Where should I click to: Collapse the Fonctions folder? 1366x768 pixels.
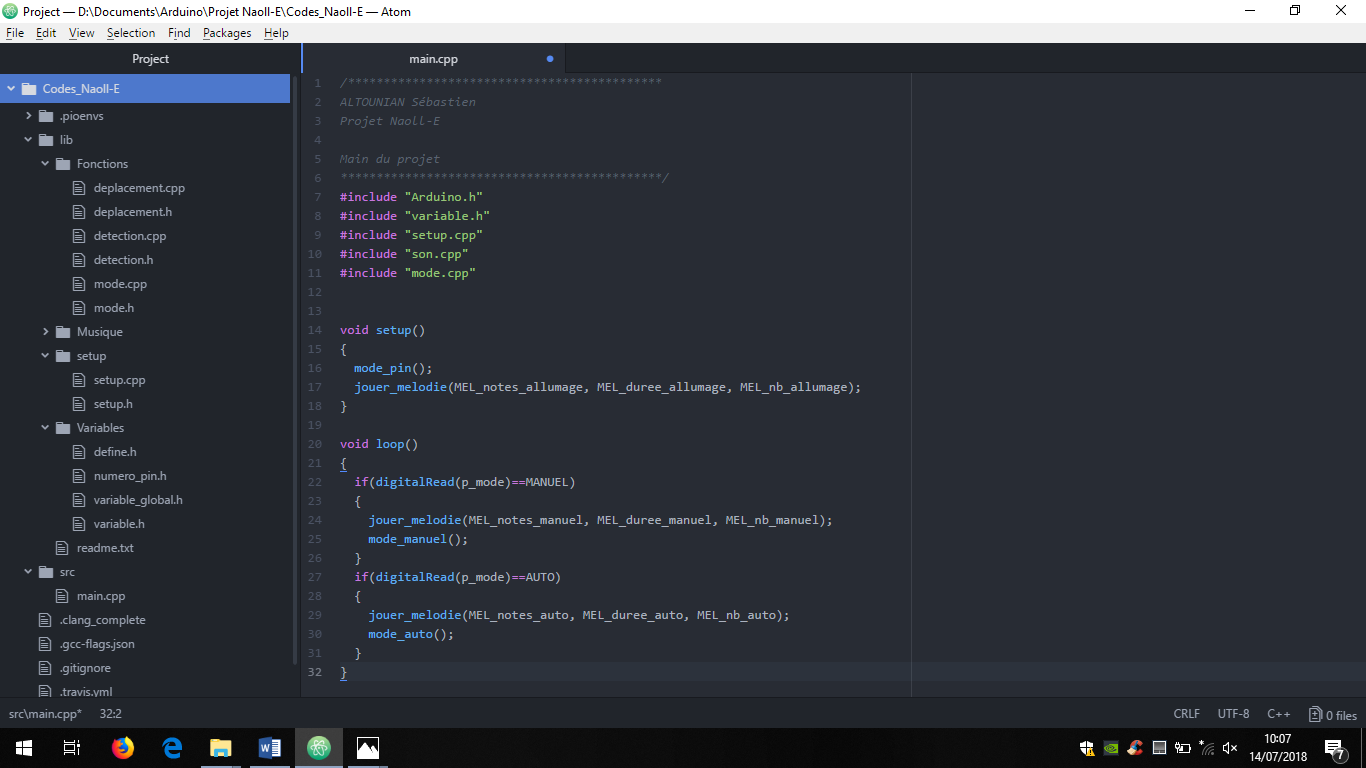point(45,164)
